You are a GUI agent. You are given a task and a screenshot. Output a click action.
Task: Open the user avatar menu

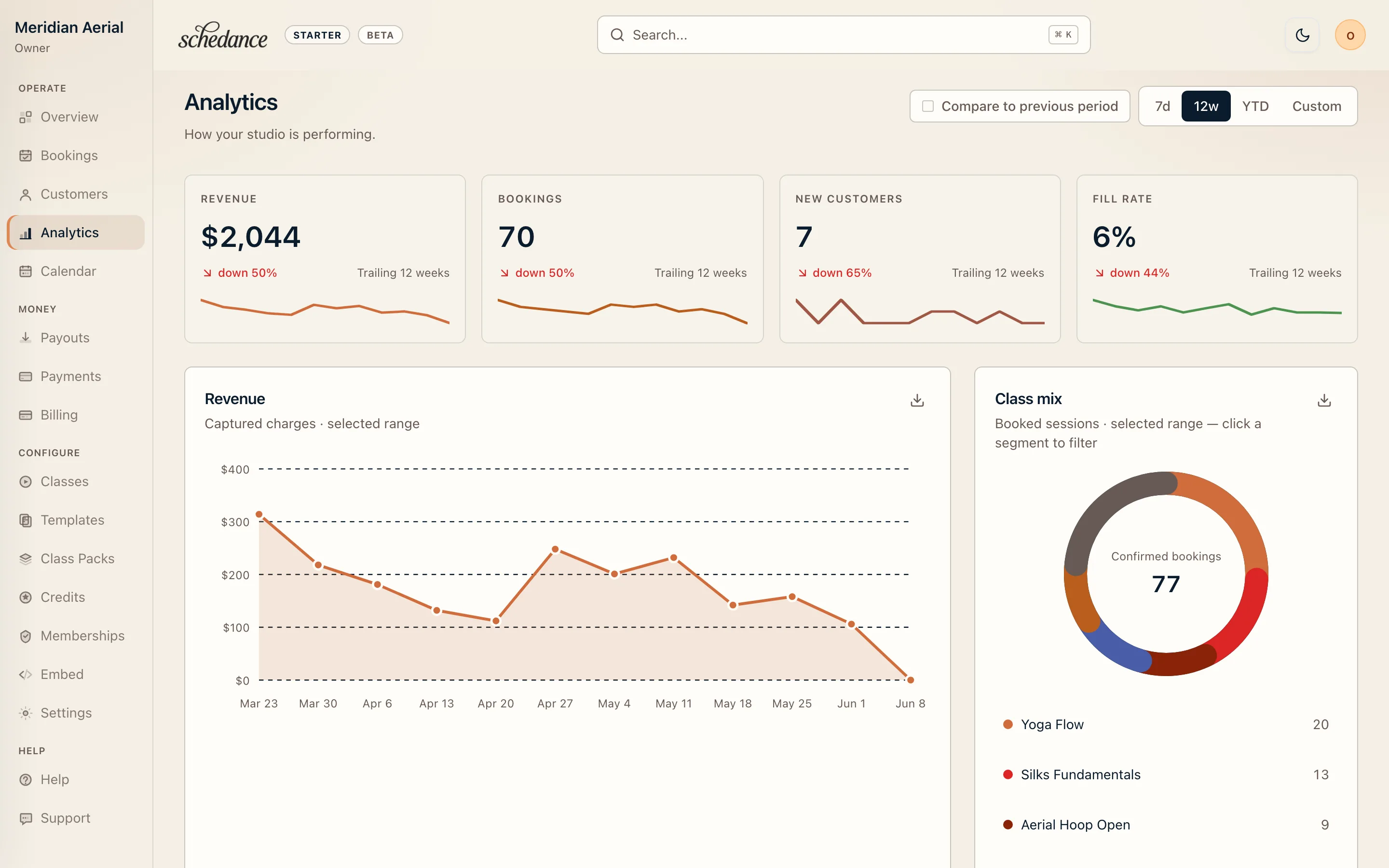click(1350, 35)
